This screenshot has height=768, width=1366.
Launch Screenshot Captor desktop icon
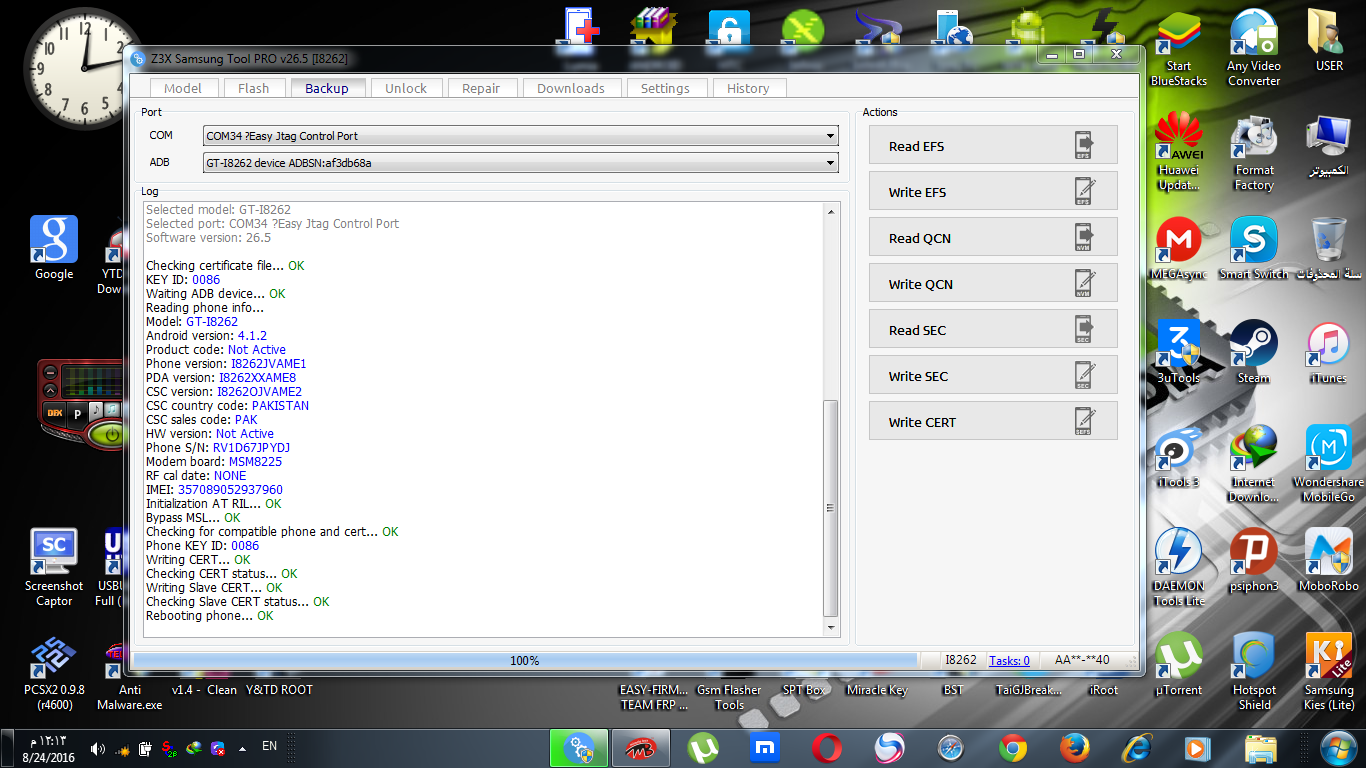pyautogui.click(x=54, y=568)
